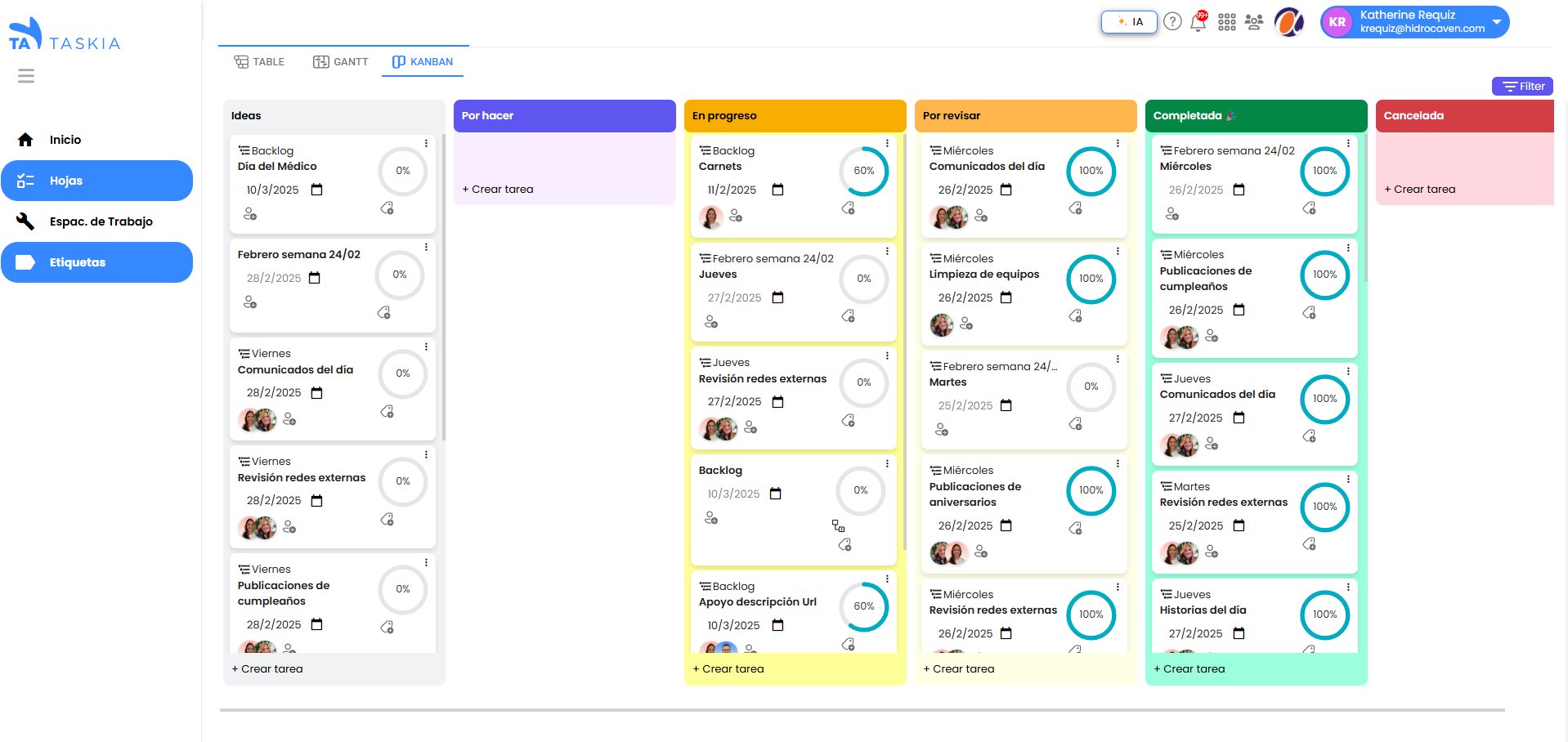Expand the Katherine Requiz user dropdown

click(x=1496, y=22)
